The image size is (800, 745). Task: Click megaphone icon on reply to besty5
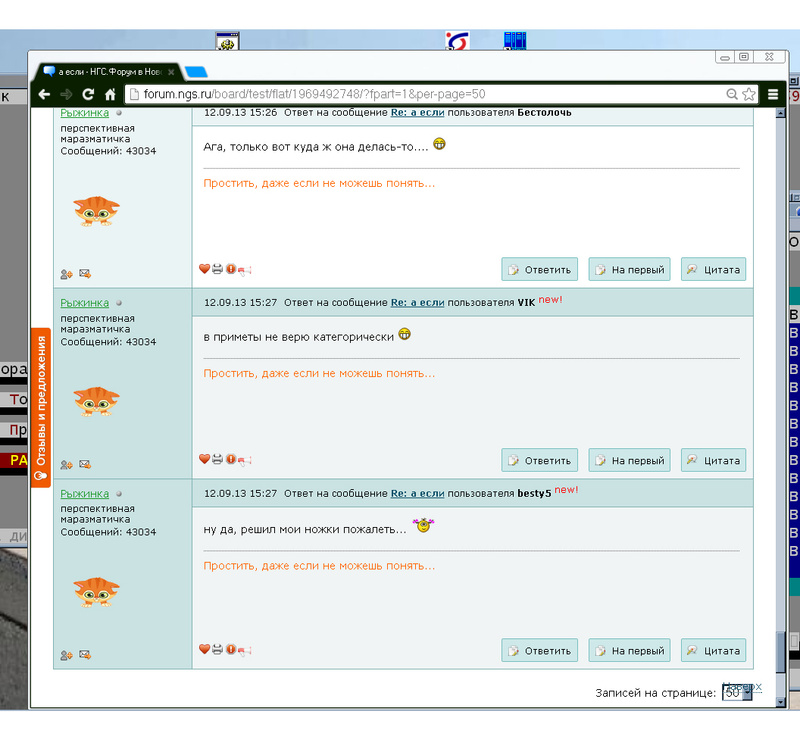pos(244,650)
